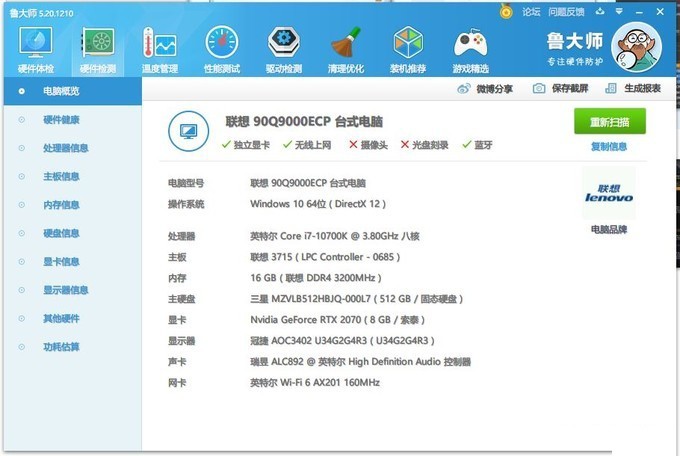Click the 鲁大师 5.20.1210 title text

coord(42,13)
